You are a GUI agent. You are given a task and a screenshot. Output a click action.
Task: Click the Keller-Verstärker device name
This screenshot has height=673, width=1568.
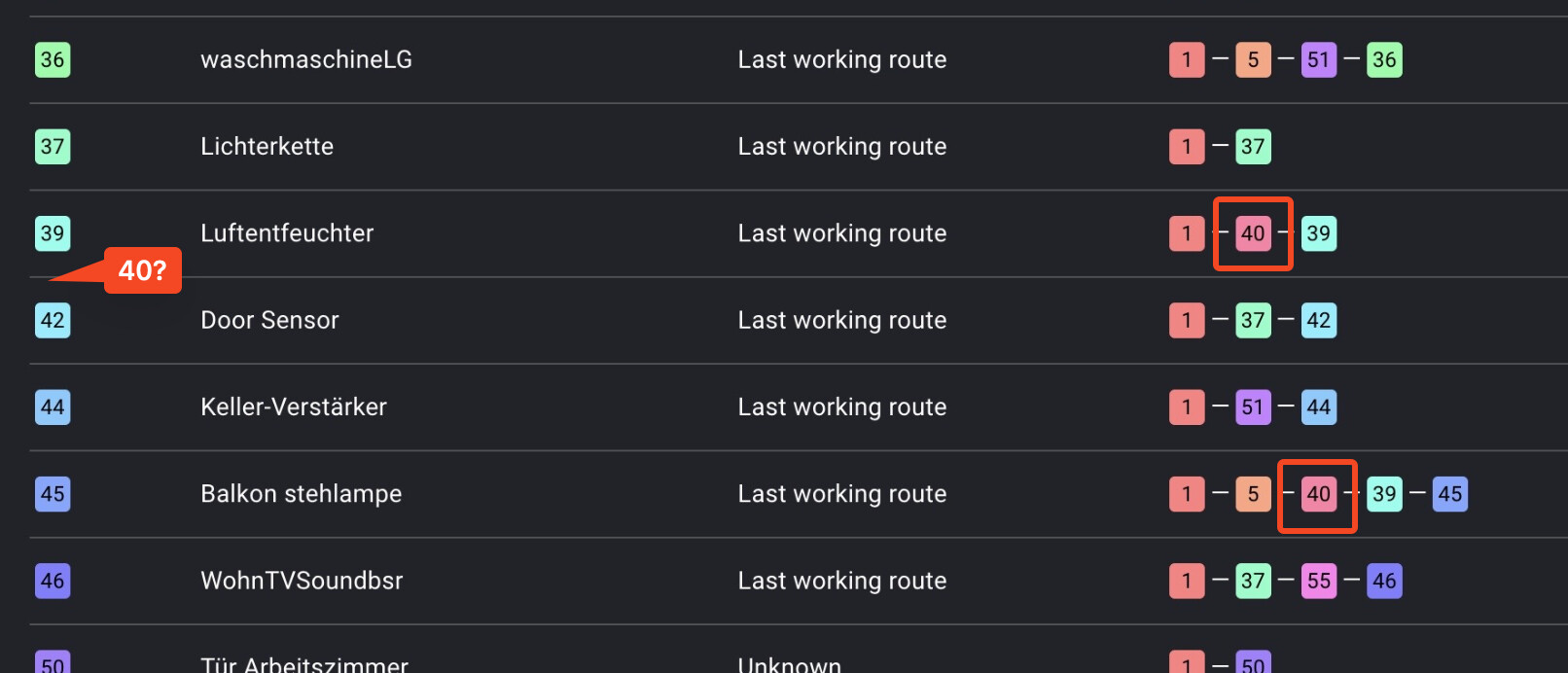294,407
